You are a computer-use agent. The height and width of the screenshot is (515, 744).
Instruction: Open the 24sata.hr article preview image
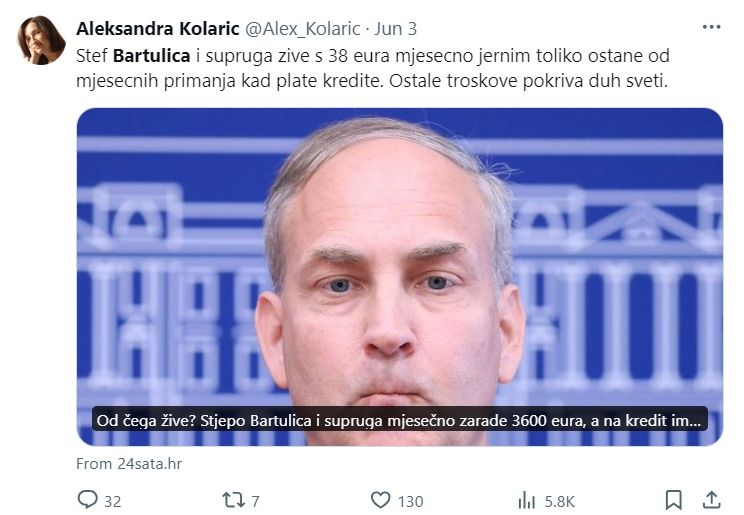click(400, 277)
